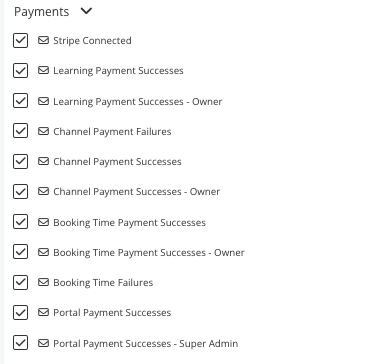
Task: Select the envelope icon beside Booking Time Failures
Action: pyautogui.click(x=43, y=282)
